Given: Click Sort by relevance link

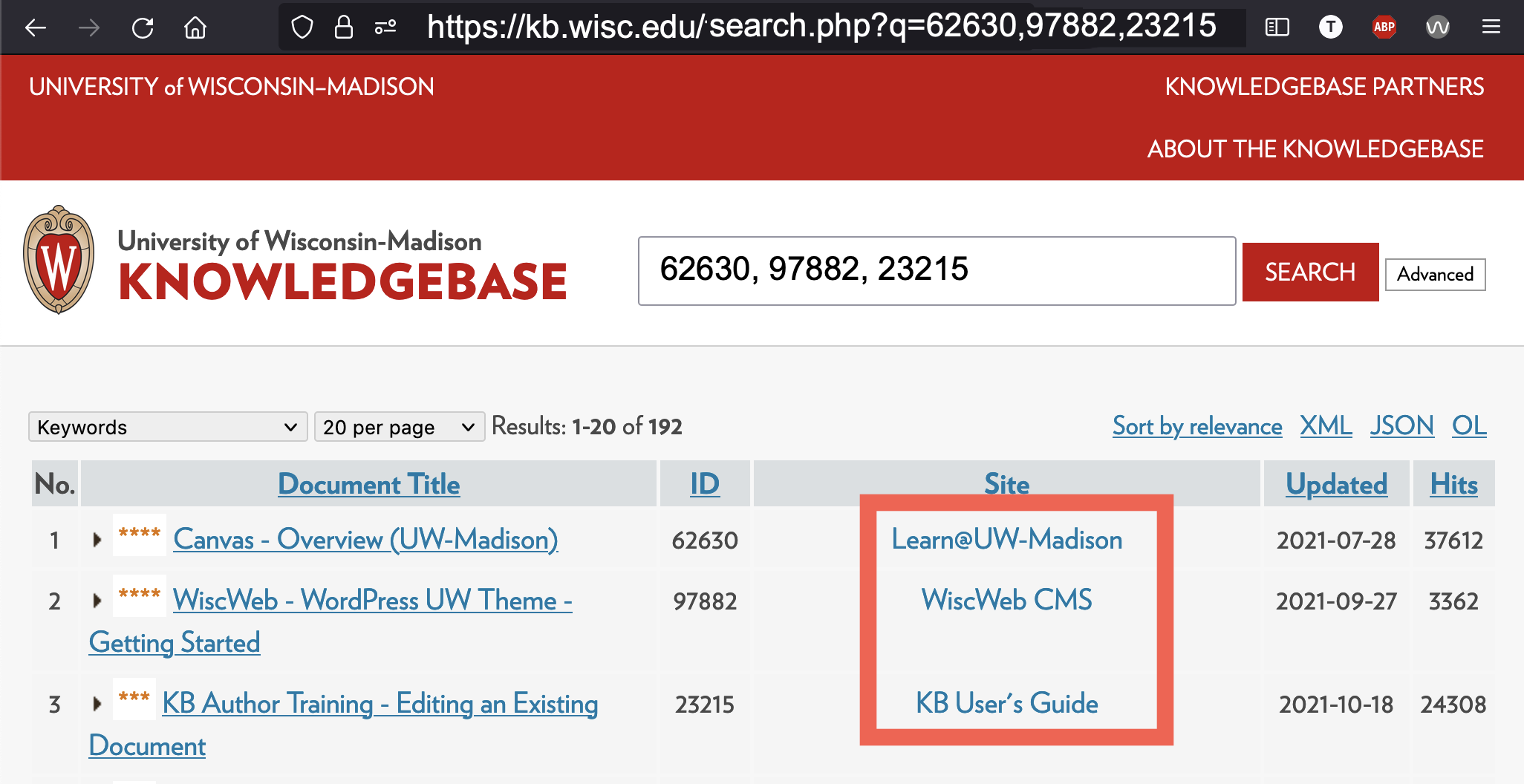Looking at the screenshot, I should [x=1197, y=426].
